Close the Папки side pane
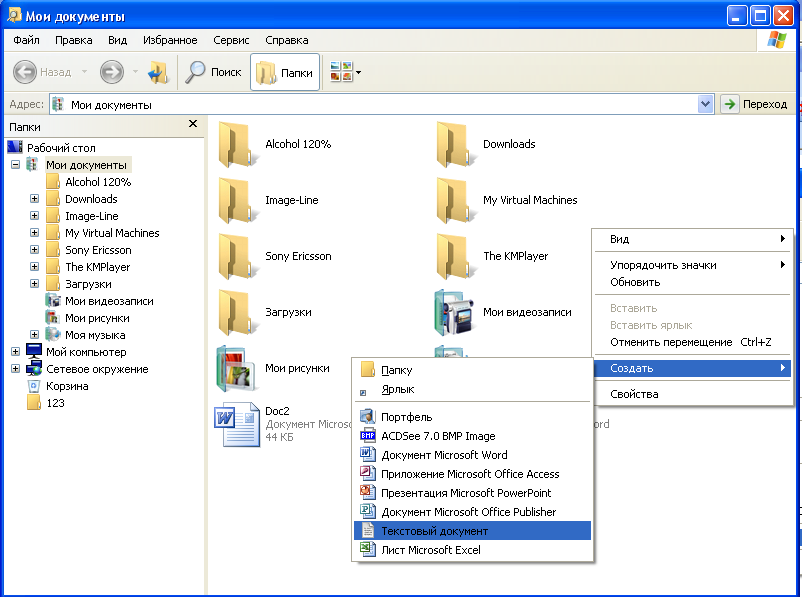 click(x=193, y=124)
